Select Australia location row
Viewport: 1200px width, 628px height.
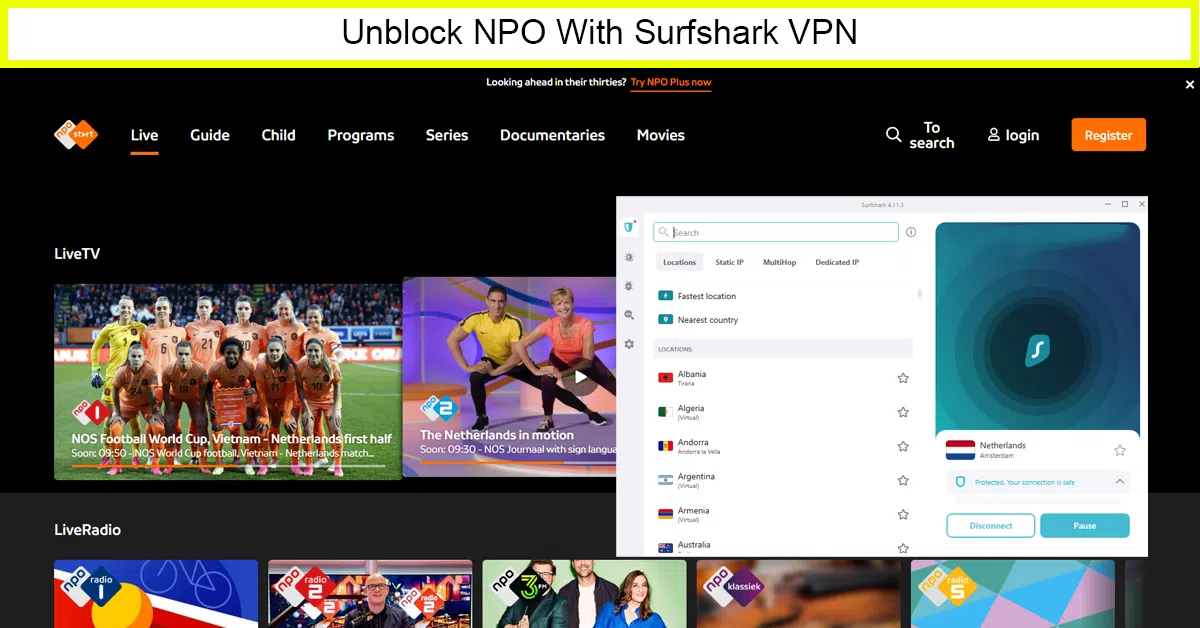click(x=783, y=546)
